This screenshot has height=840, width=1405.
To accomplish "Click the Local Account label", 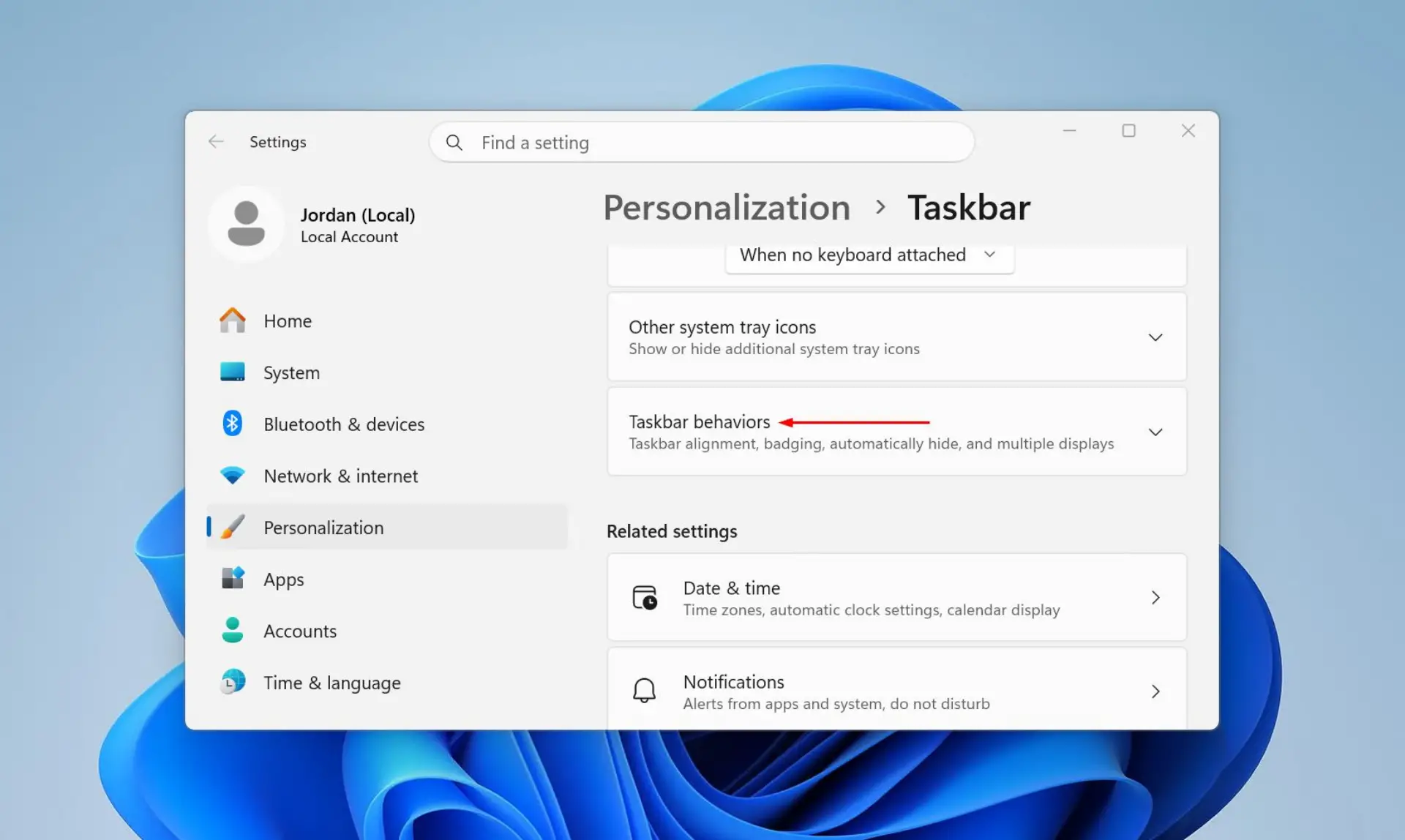I will coord(350,237).
